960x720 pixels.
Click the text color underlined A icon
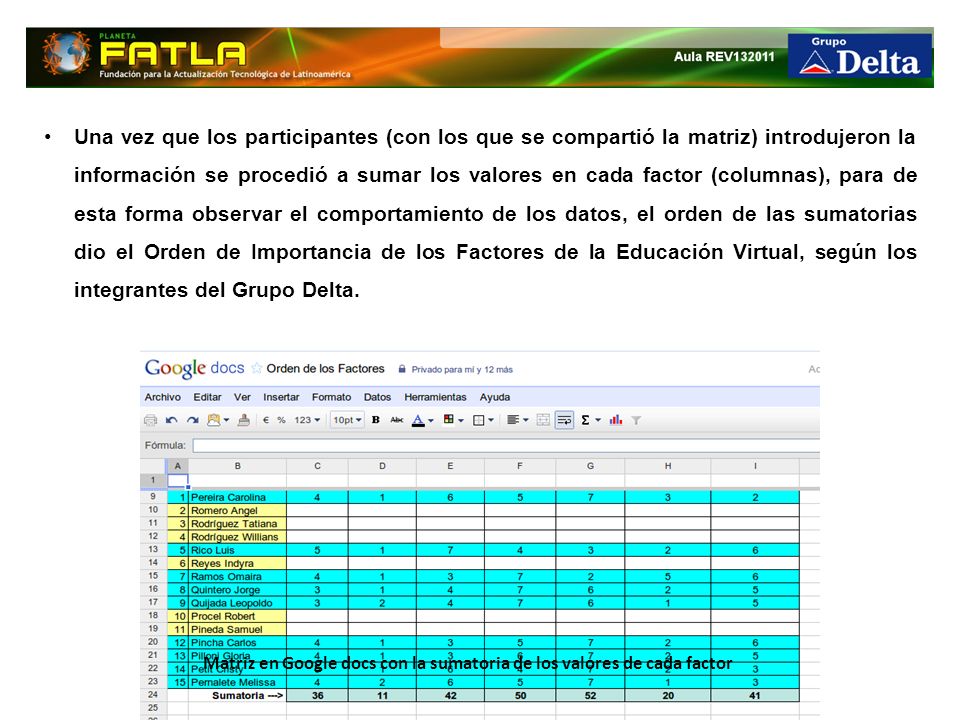(418, 420)
